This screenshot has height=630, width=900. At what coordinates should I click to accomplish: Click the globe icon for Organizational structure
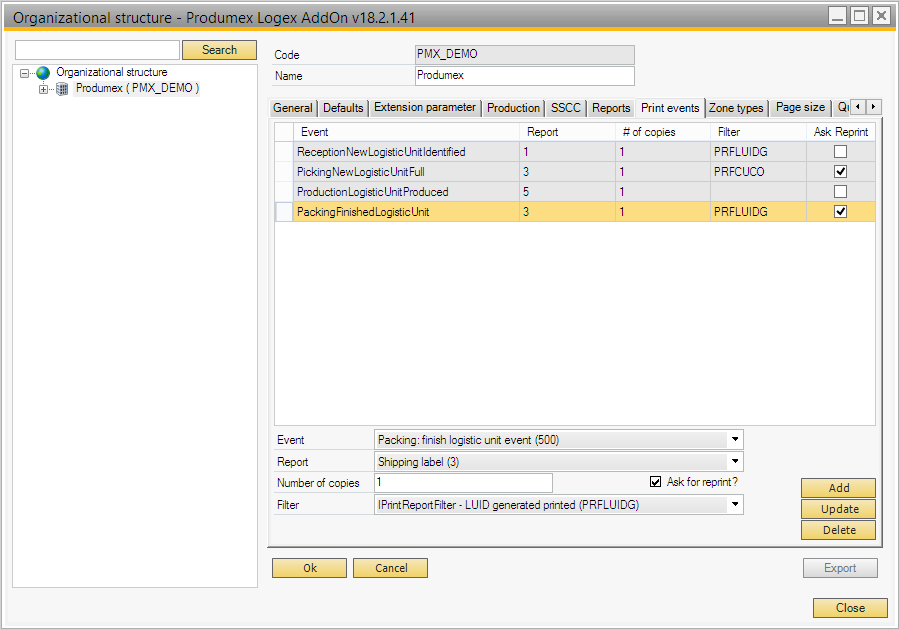tap(43, 73)
